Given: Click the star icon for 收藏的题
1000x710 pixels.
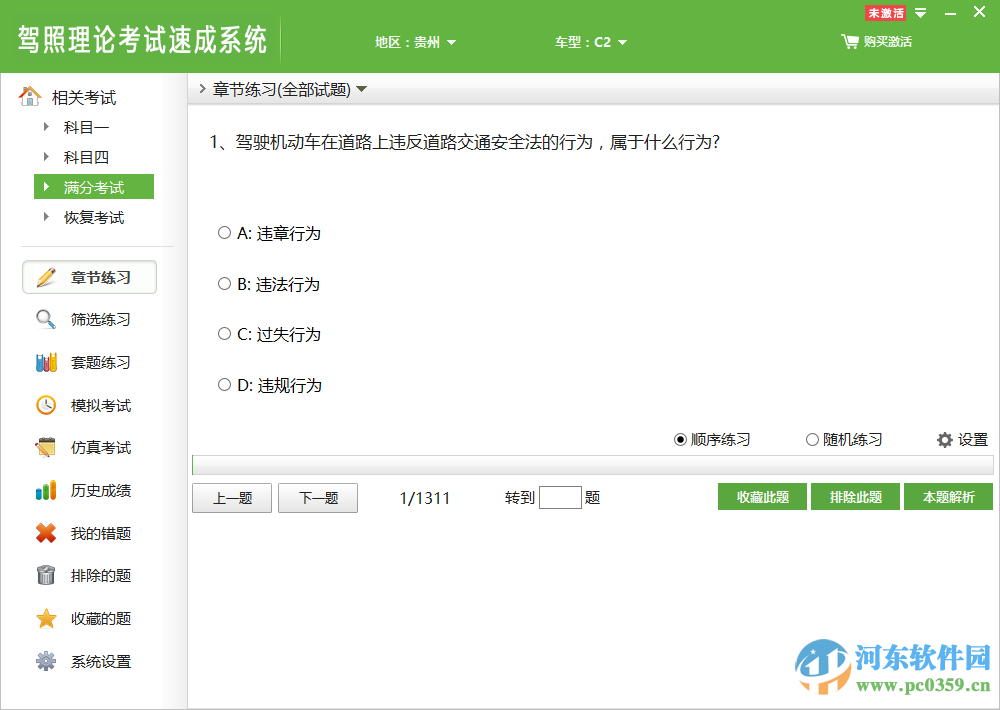Looking at the screenshot, I should (x=46, y=618).
